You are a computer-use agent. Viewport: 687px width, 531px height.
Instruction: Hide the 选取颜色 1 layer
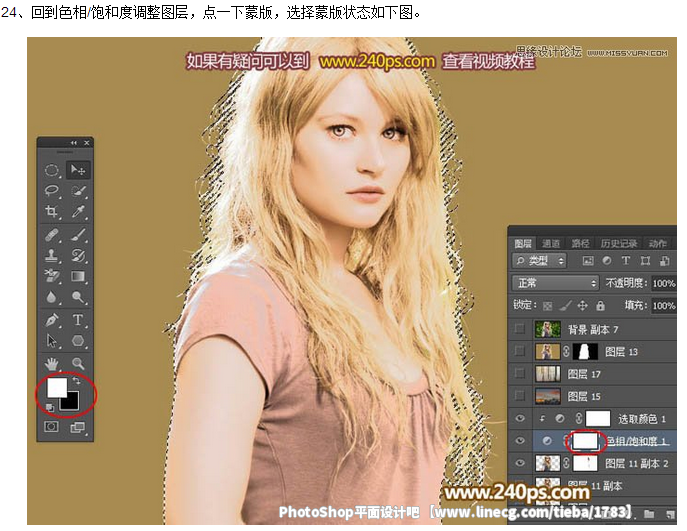pyautogui.click(x=520, y=418)
